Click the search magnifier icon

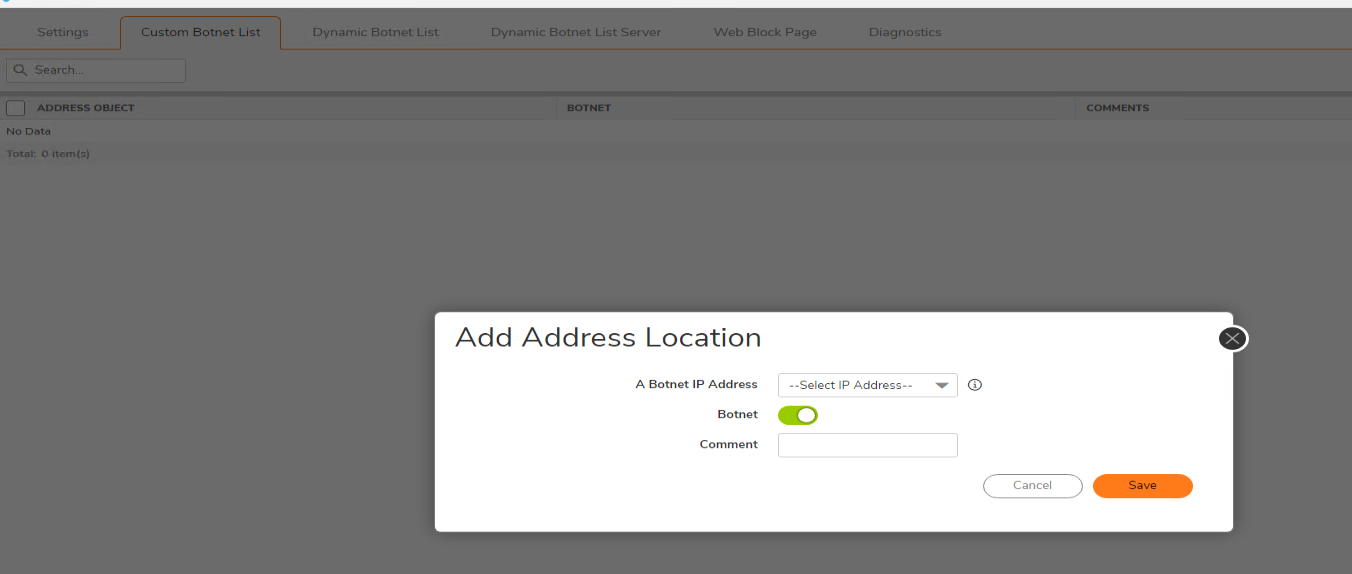[20, 70]
